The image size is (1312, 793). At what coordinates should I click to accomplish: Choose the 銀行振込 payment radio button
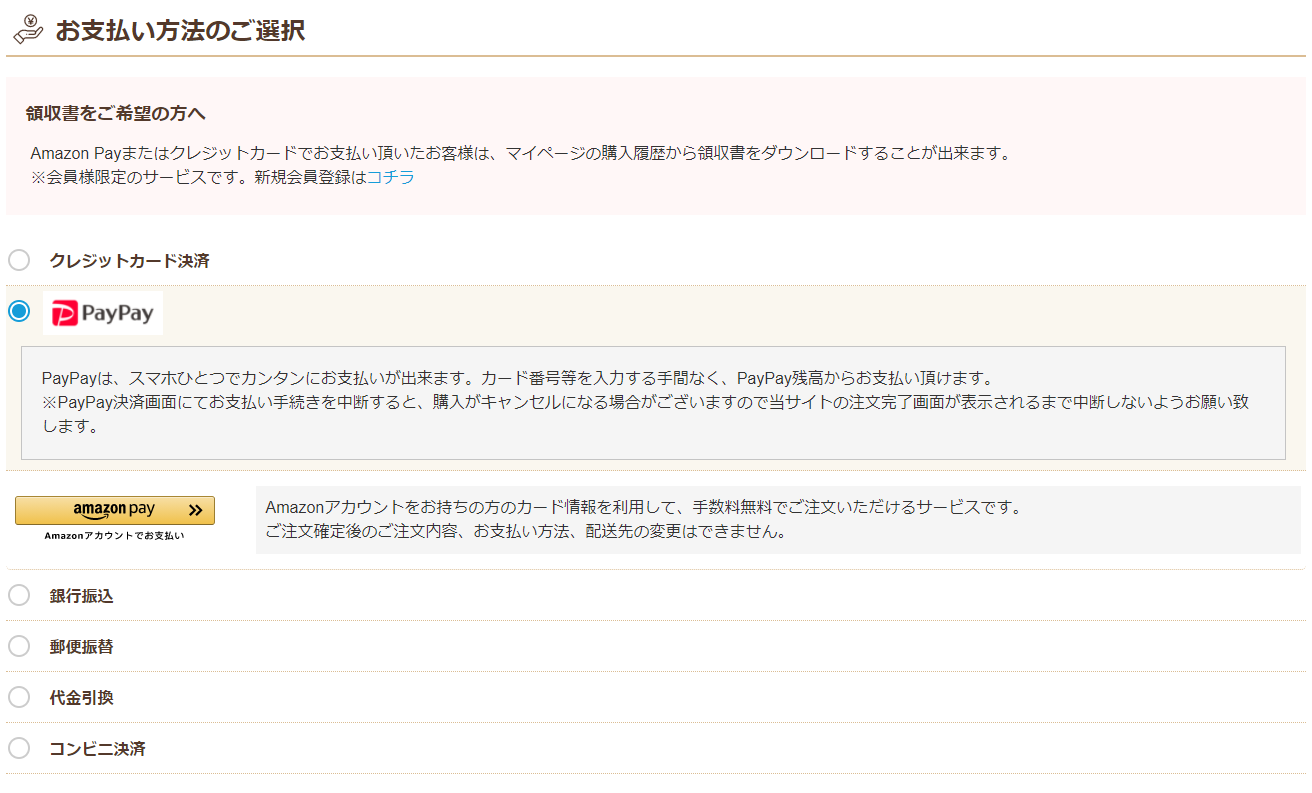(19, 596)
